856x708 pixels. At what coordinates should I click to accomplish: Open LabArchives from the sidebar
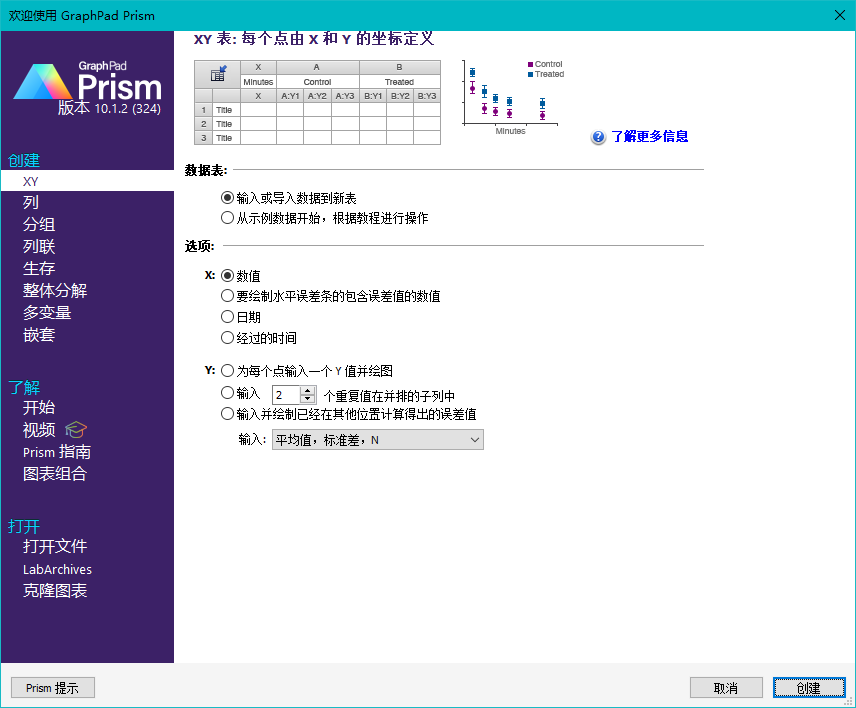point(57,569)
